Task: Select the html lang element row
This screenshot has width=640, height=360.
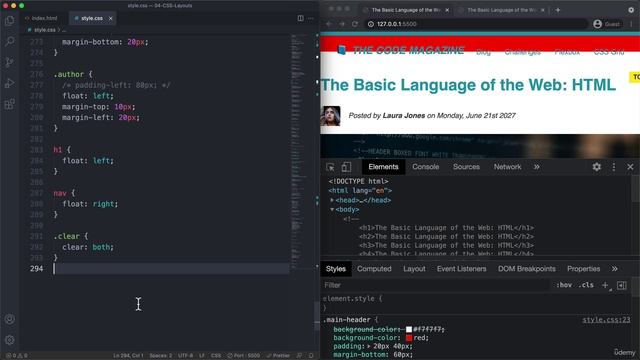Action: pos(360,191)
